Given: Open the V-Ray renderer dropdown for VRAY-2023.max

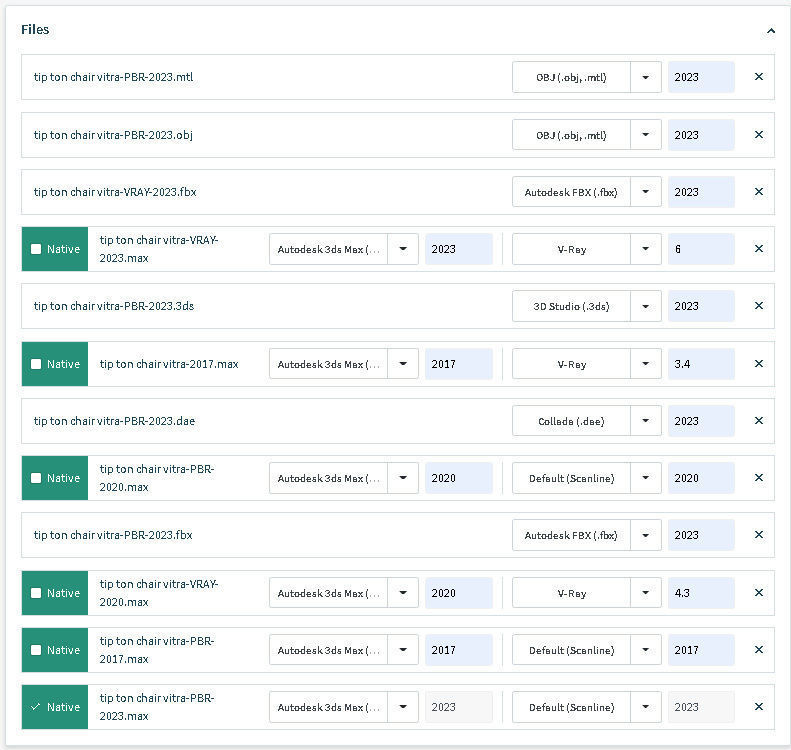Looking at the screenshot, I should (x=646, y=249).
